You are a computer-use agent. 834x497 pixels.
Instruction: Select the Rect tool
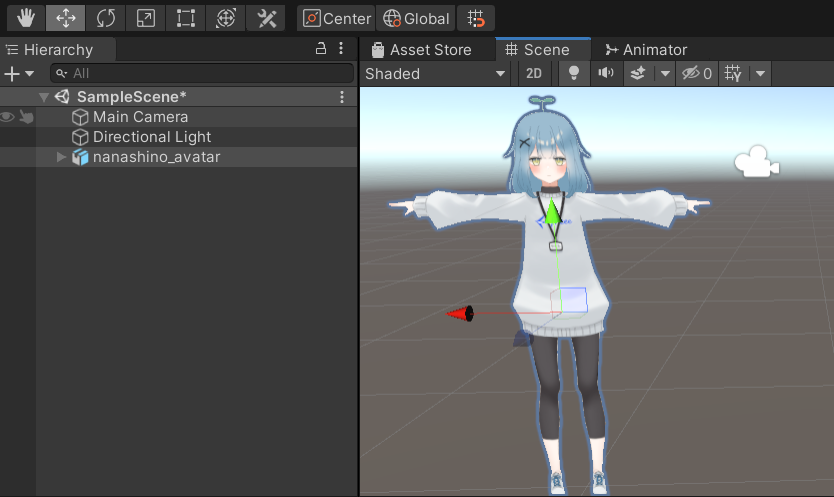coord(185,18)
